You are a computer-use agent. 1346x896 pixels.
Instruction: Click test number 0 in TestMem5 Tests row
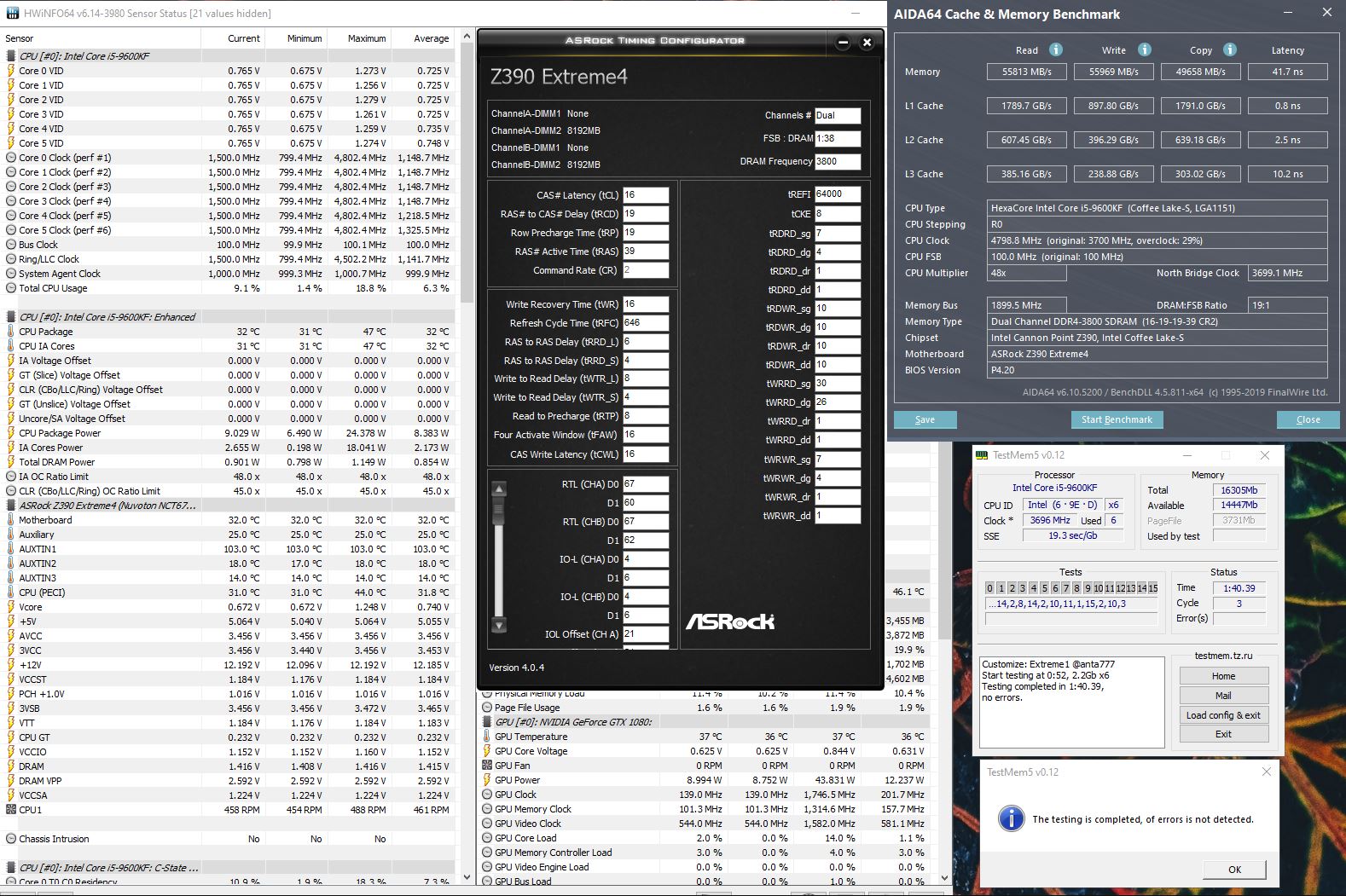(x=989, y=588)
